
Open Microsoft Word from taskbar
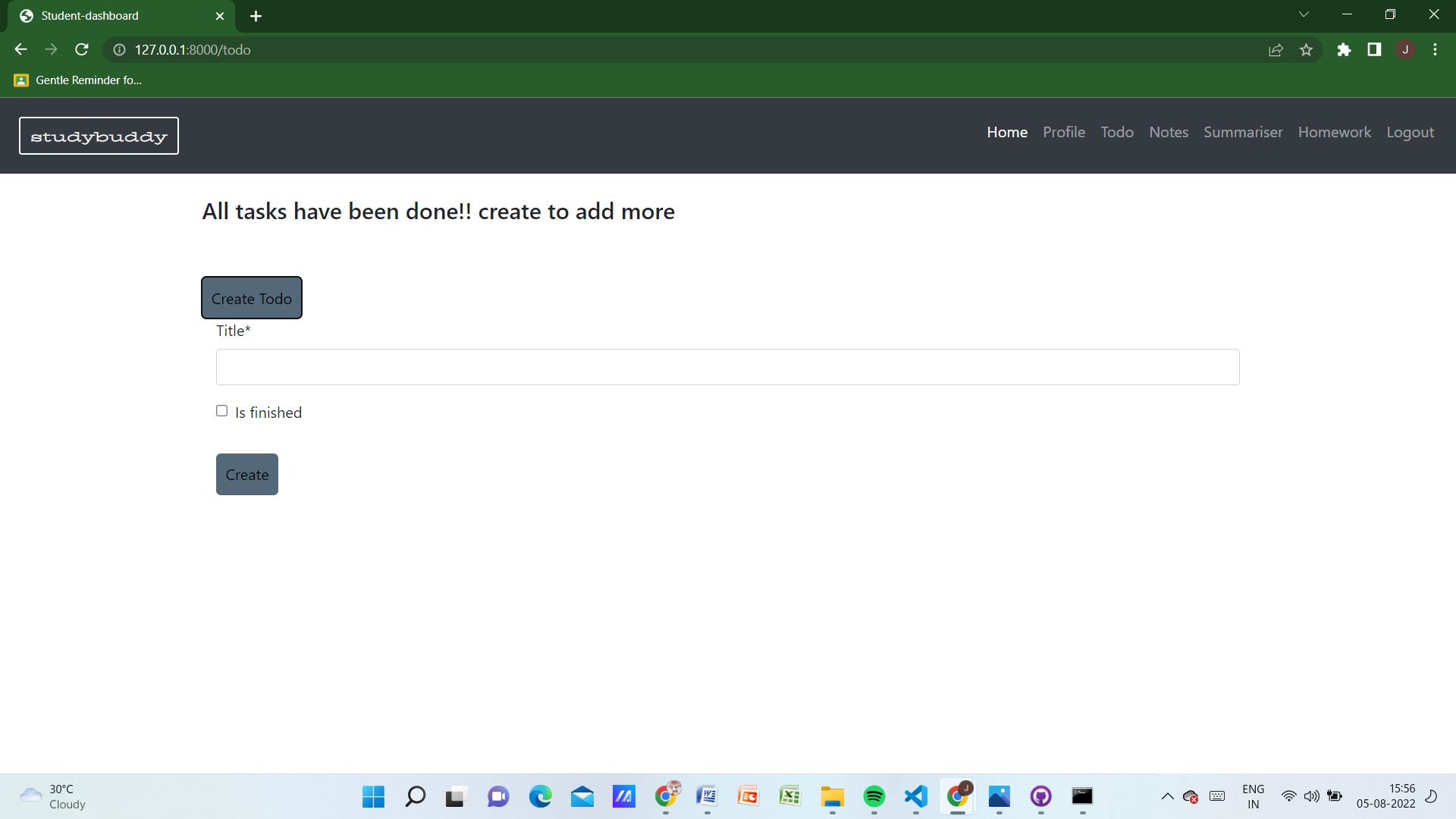coord(708,796)
